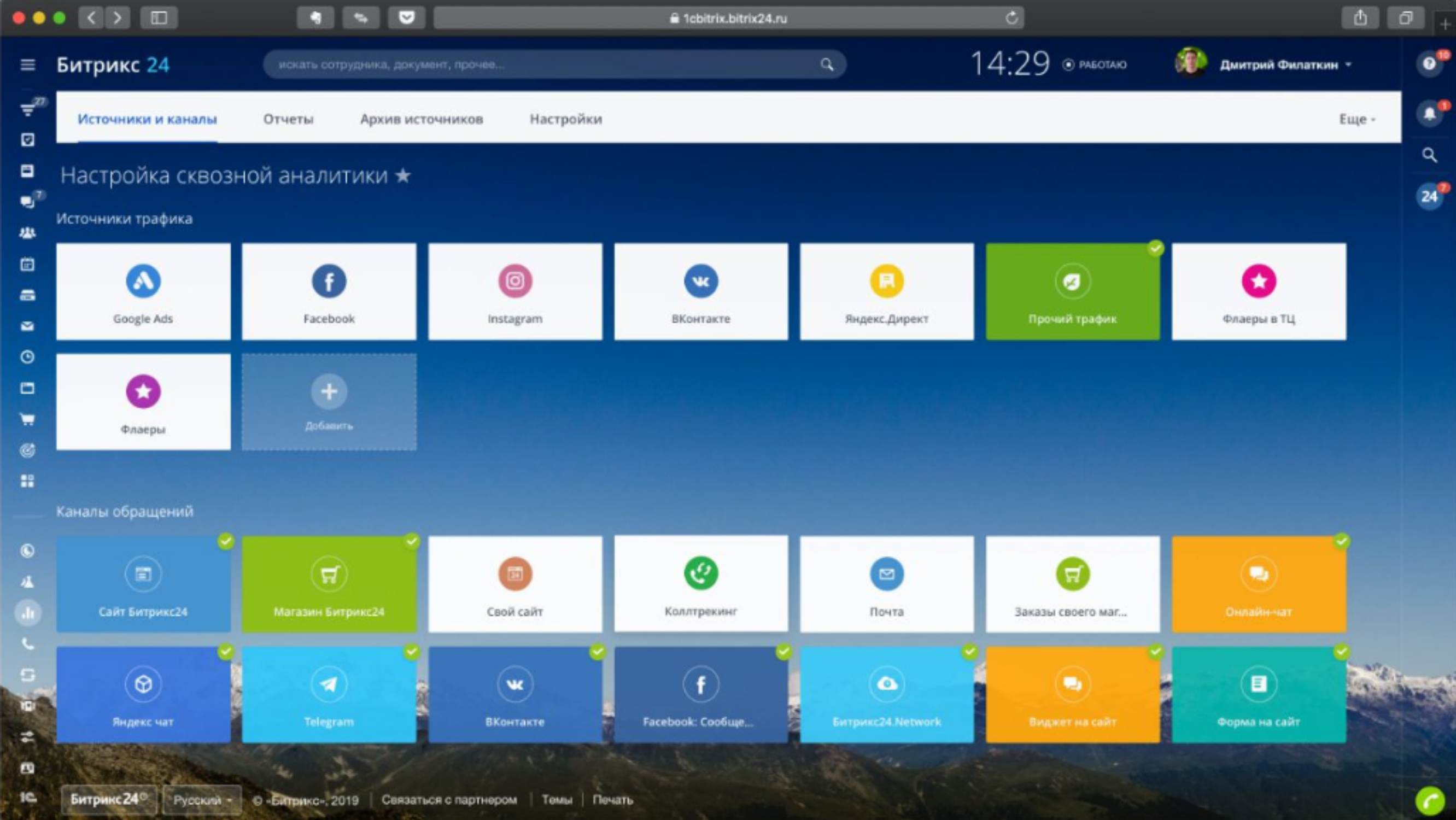
Task: Open the telephony handset icon in left sidebar
Action: click(27, 643)
